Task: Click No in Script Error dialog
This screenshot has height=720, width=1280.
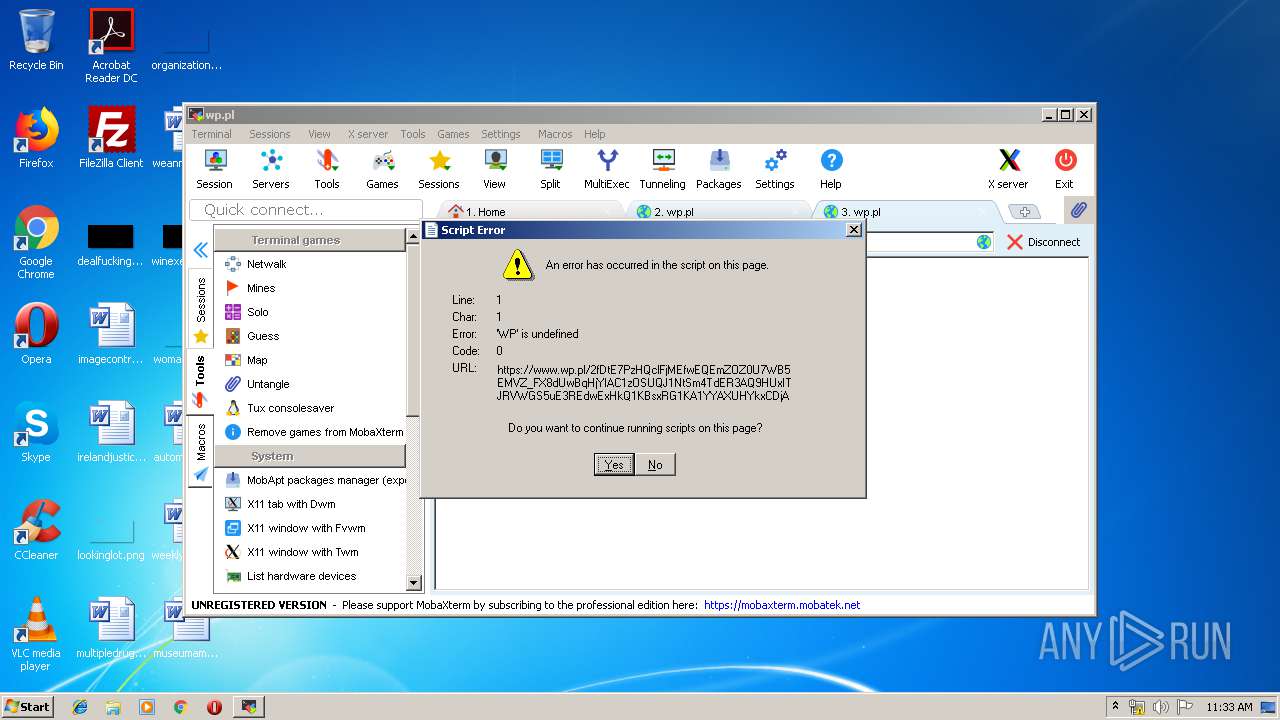Action: [655, 464]
